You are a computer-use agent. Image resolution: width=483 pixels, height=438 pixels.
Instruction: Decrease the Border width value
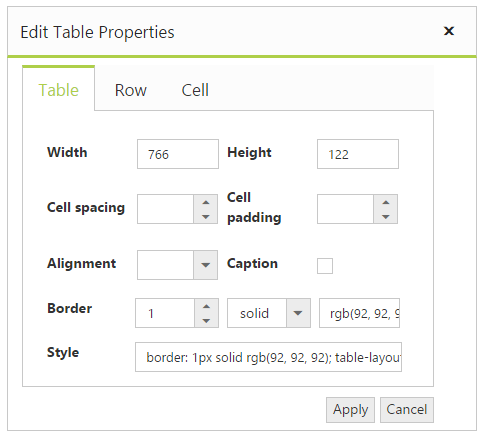(x=206, y=320)
